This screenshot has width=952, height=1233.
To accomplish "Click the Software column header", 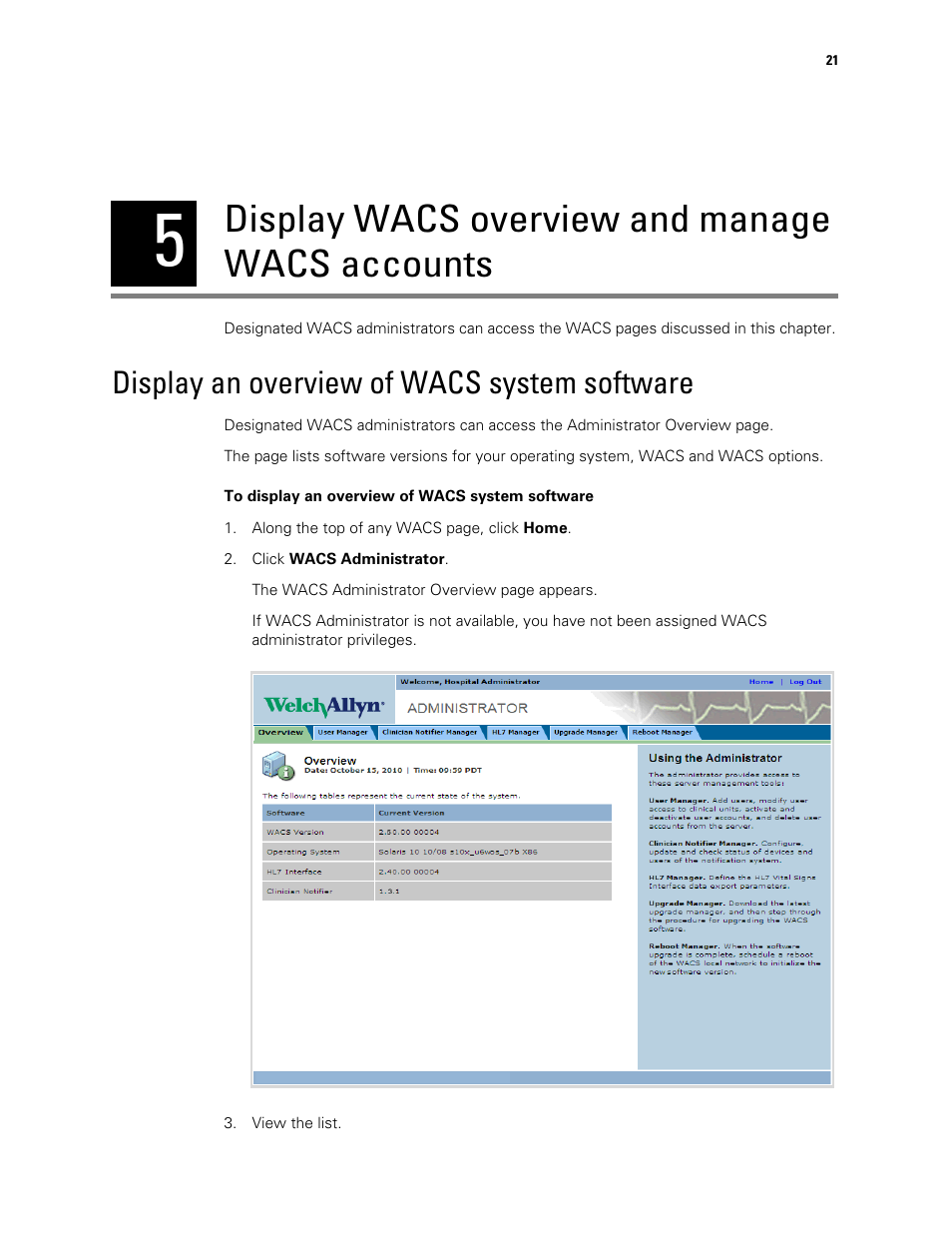I will pyautogui.click(x=285, y=814).
